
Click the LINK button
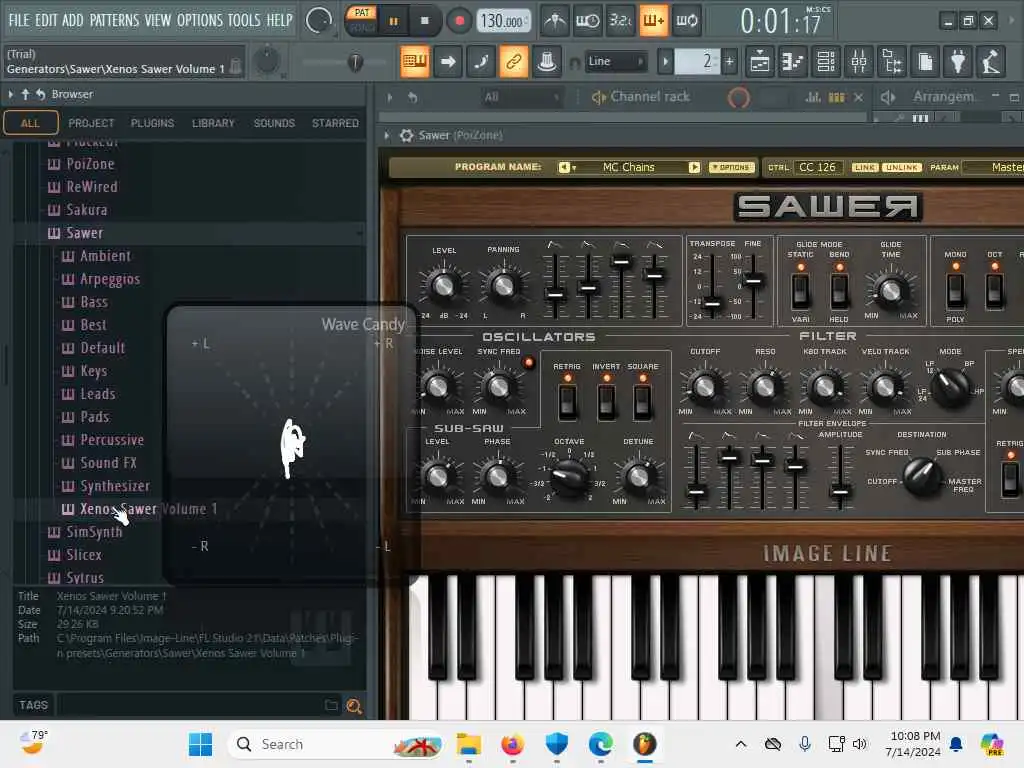[864, 167]
